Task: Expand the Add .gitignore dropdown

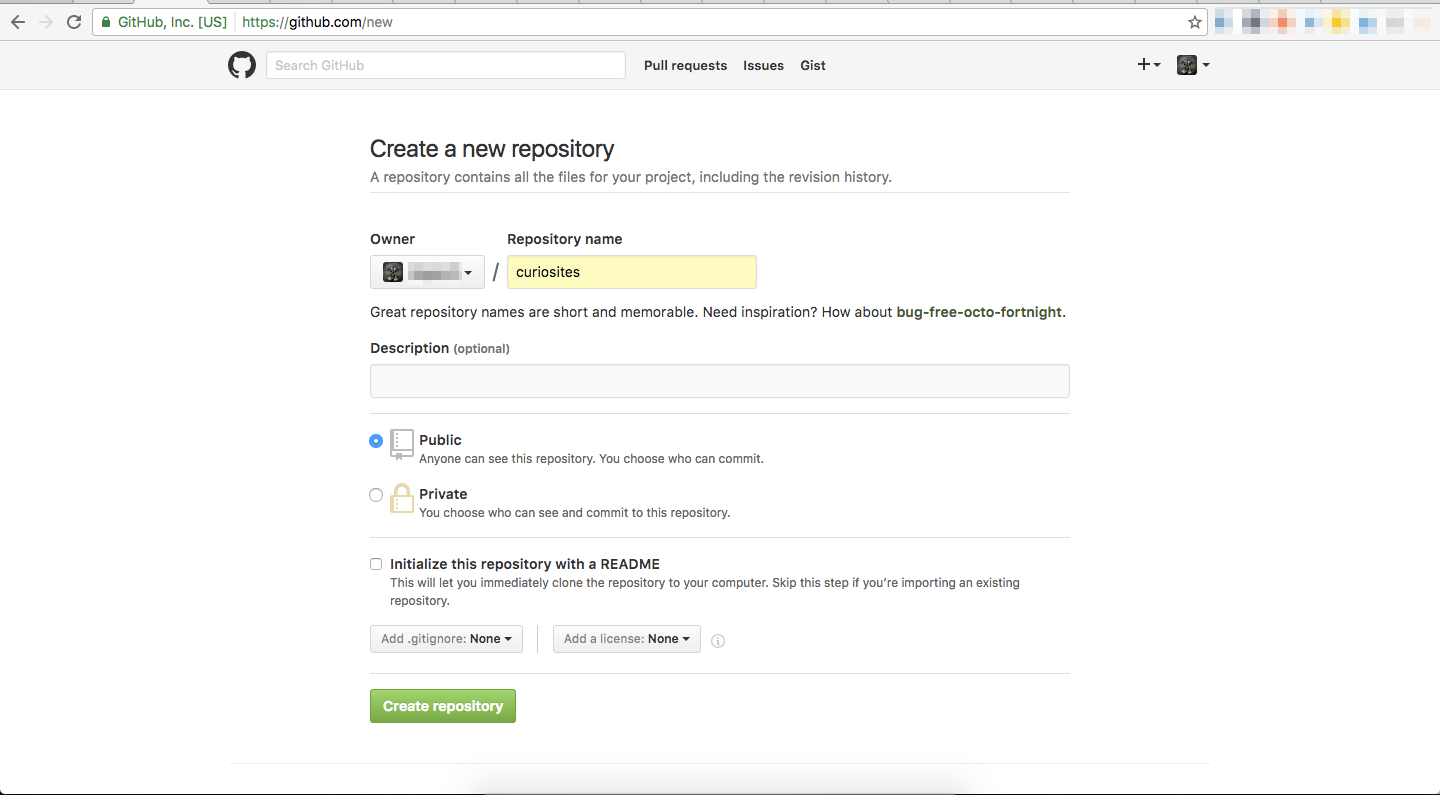Action: (x=446, y=639)
